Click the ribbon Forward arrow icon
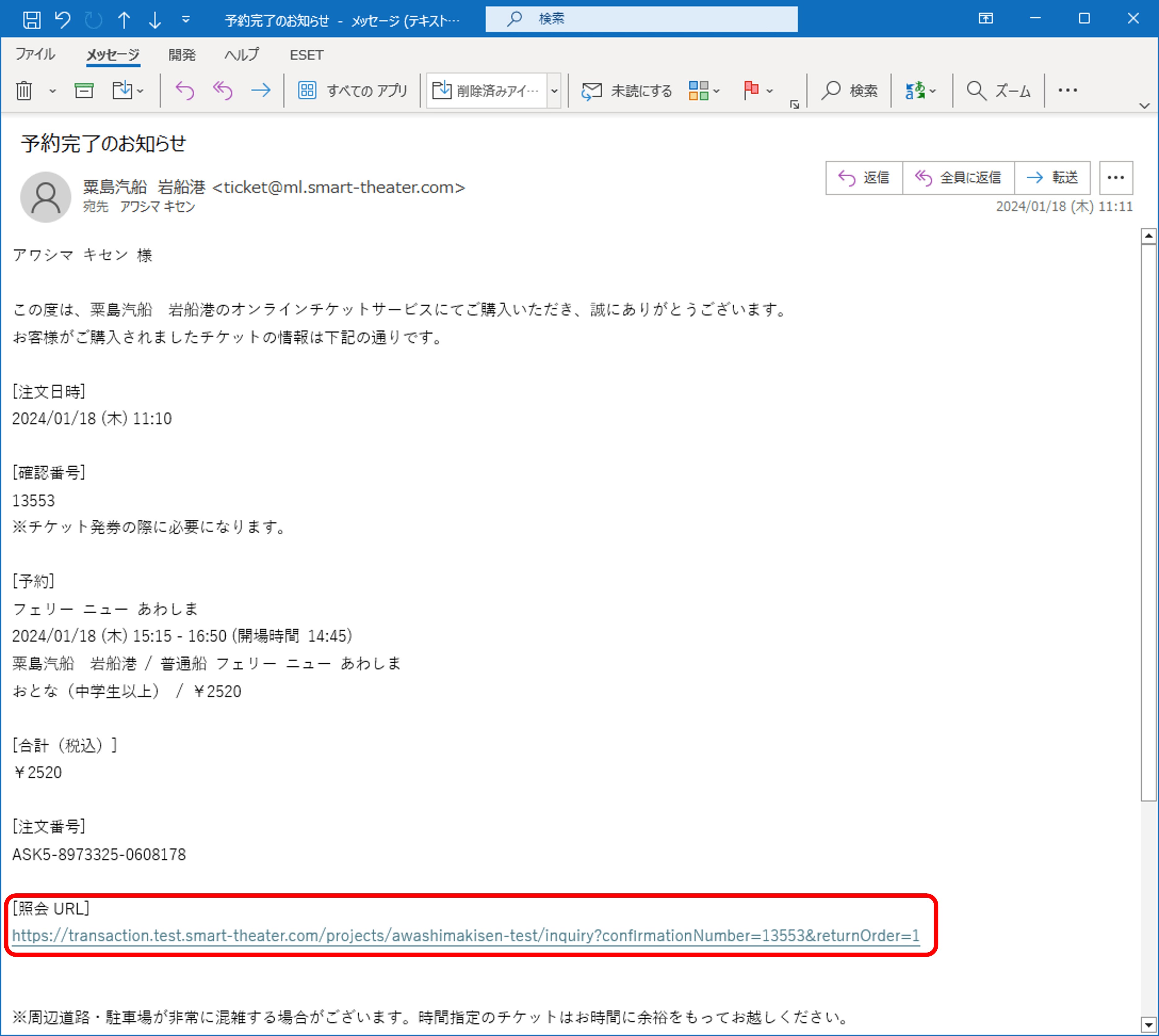1159x1036 pixels. [x=261, y=91]
